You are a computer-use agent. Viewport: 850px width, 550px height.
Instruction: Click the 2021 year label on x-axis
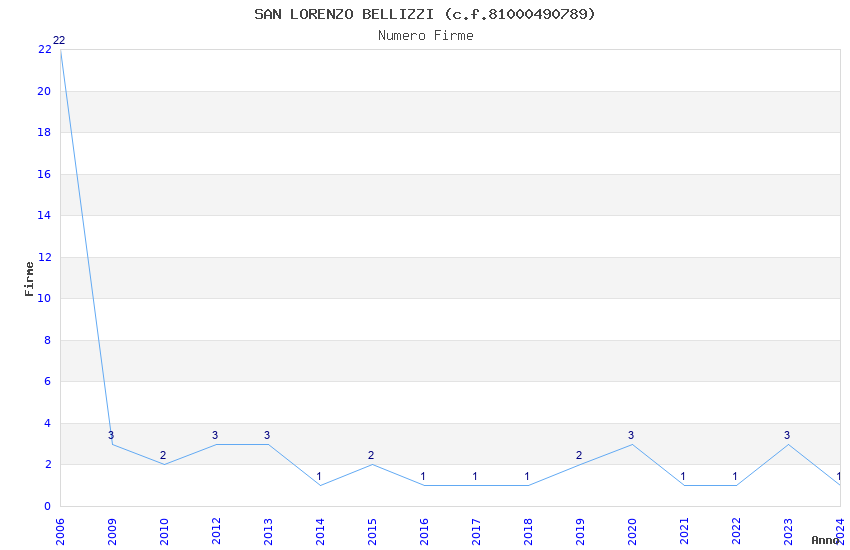(x=684, y=526)
